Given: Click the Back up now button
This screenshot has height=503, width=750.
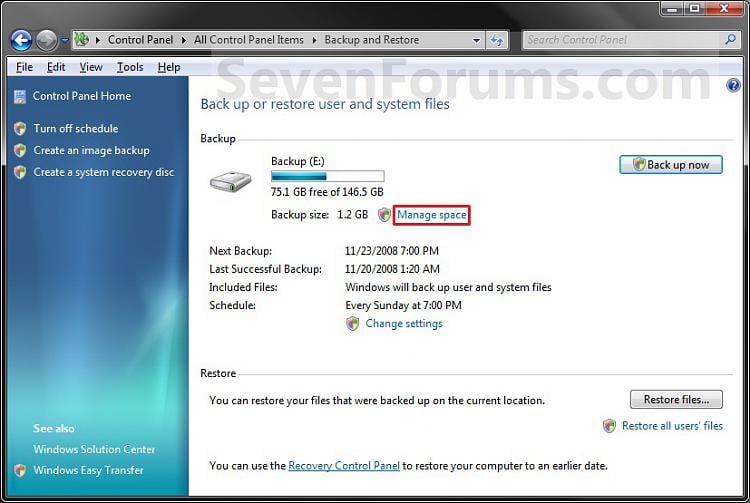Looking at the screenshot, I should tap(671, 165).
